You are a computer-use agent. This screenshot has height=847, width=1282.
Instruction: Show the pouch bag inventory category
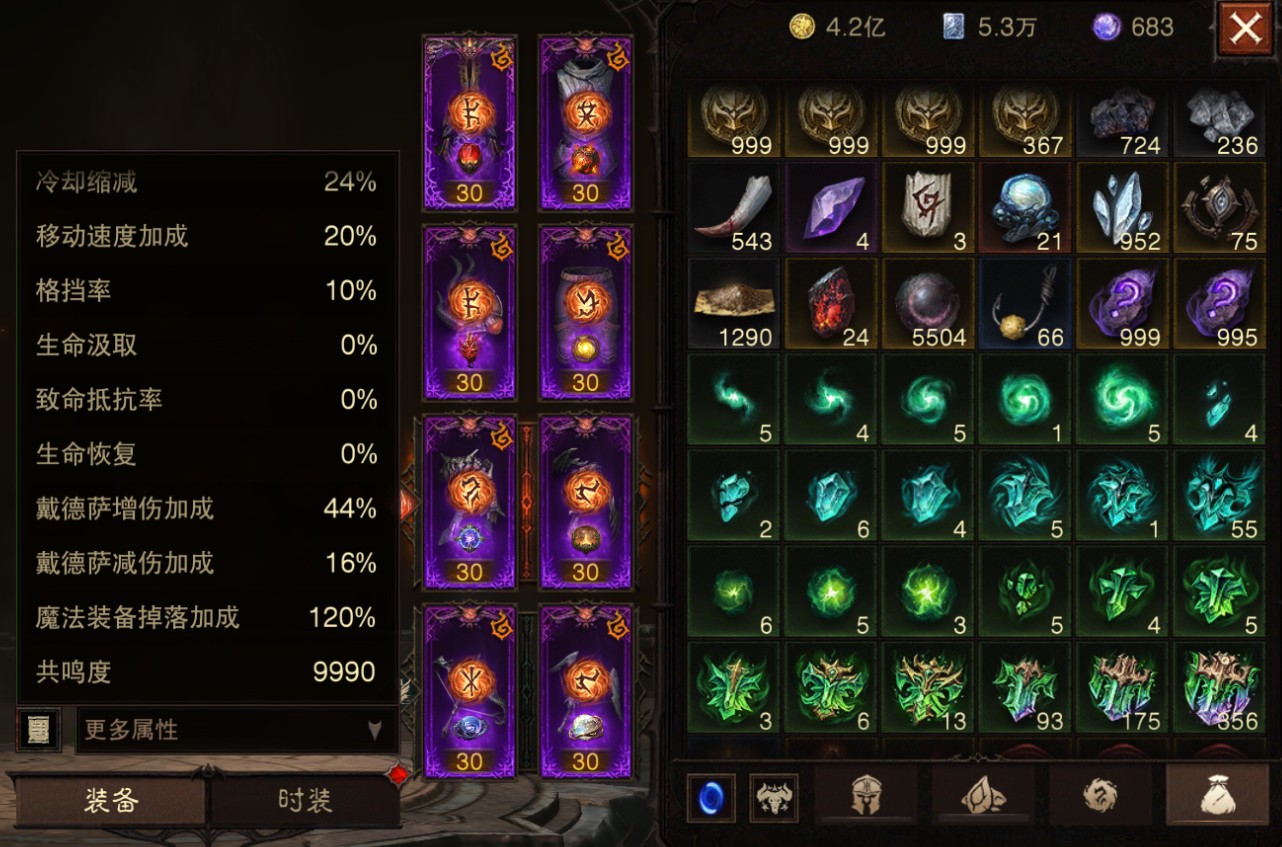[1217, 796]
